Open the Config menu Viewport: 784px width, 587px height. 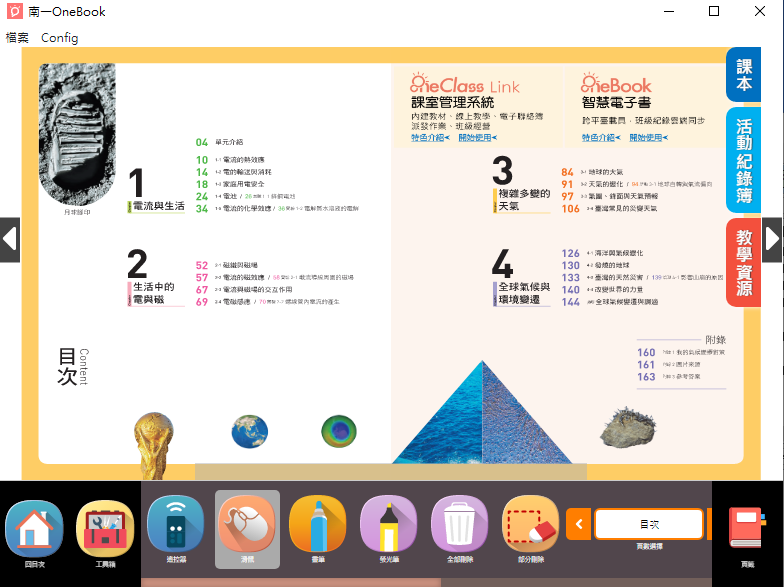coord(59,37)
